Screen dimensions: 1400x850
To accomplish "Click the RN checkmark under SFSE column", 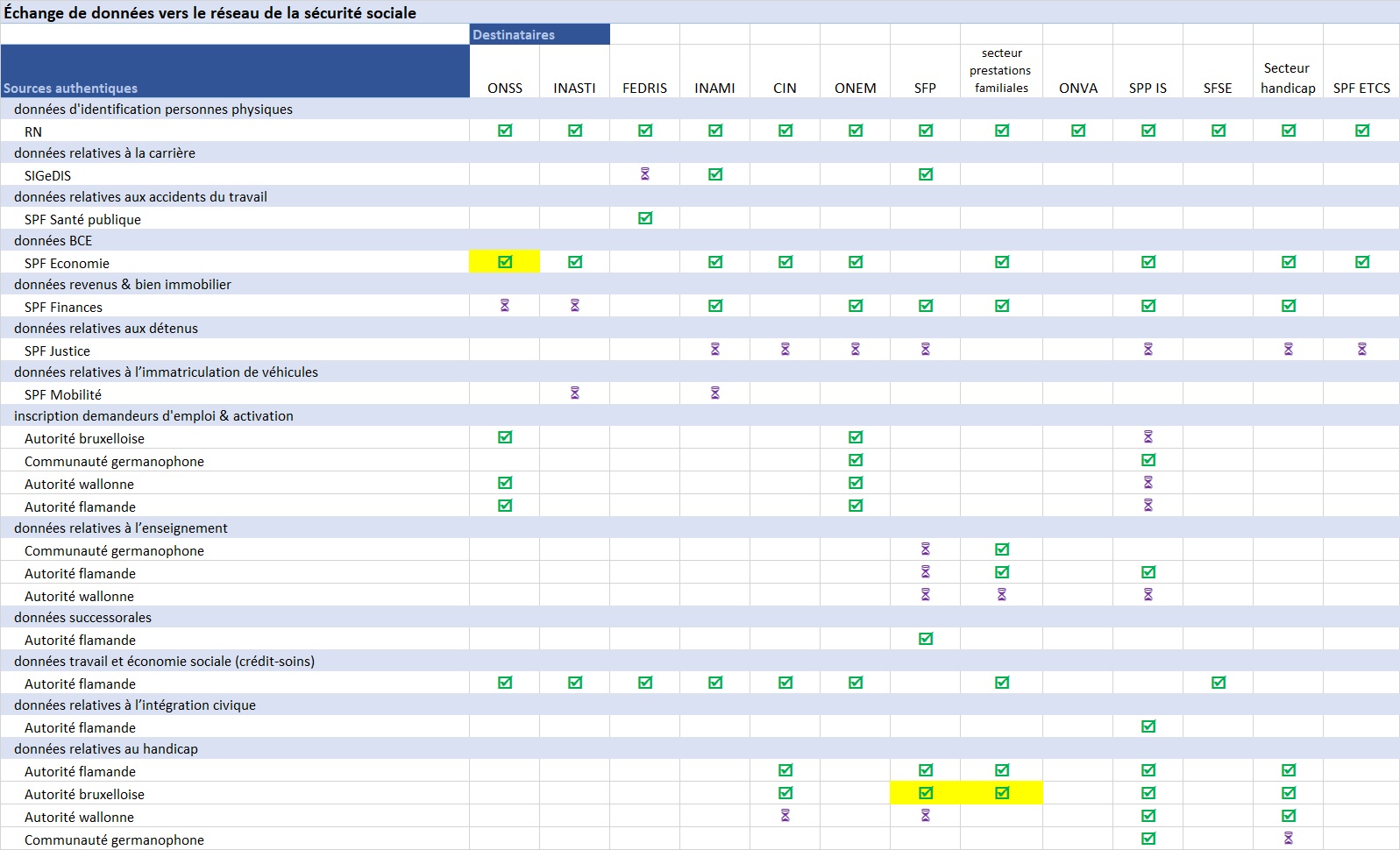I will click(x=1219, y=131).
